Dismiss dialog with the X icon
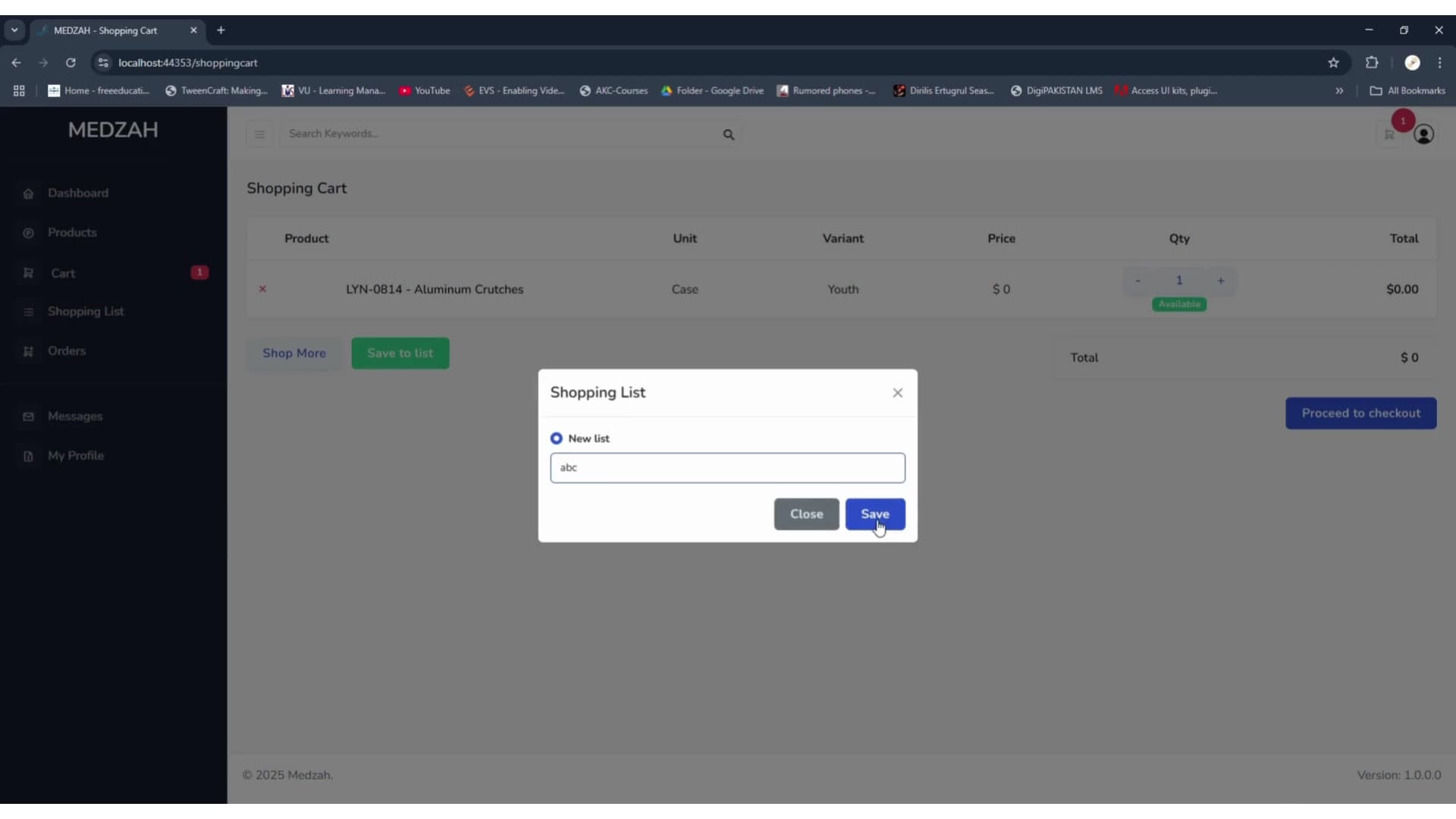The height and width of the screenshot is (819, 1456). tap(898, 393)
